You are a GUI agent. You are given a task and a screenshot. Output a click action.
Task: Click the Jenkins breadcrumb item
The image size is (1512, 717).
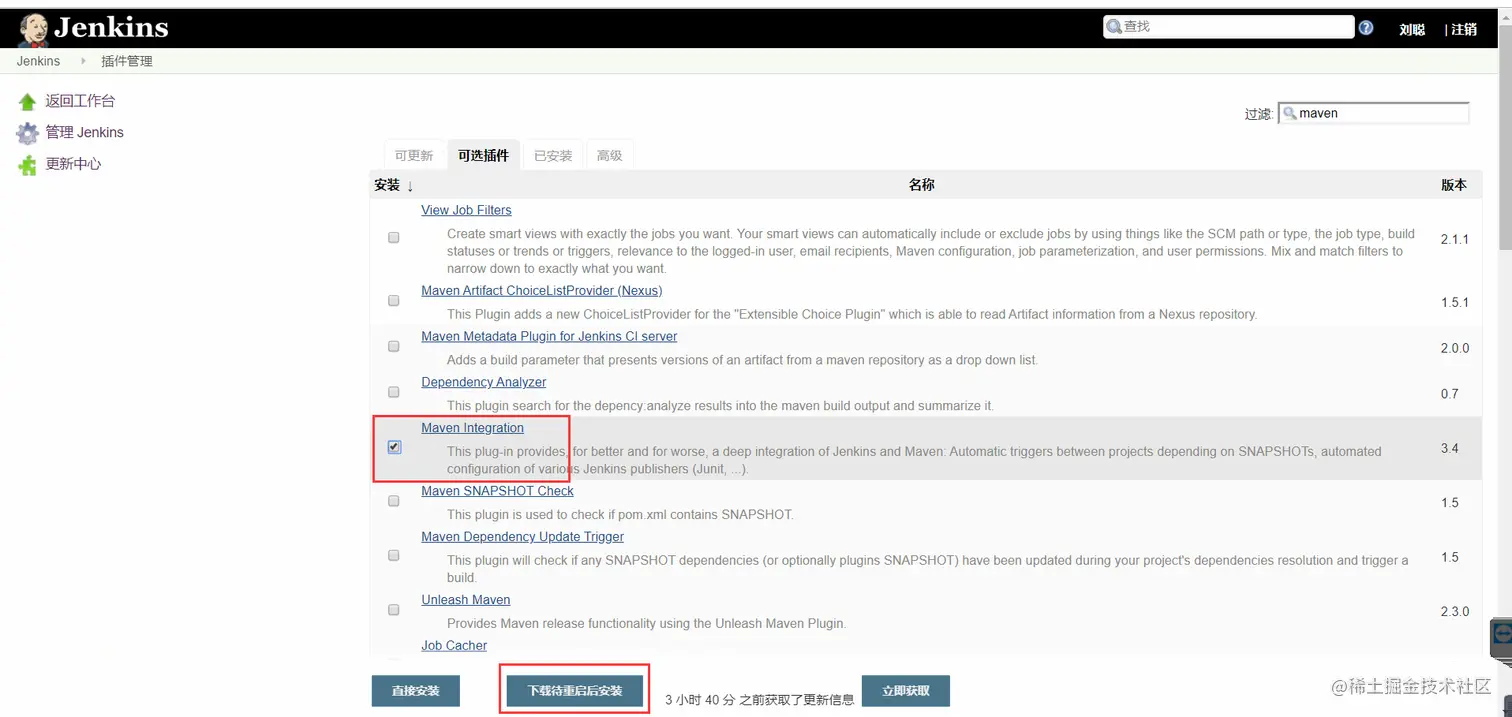tap(38, 61)
